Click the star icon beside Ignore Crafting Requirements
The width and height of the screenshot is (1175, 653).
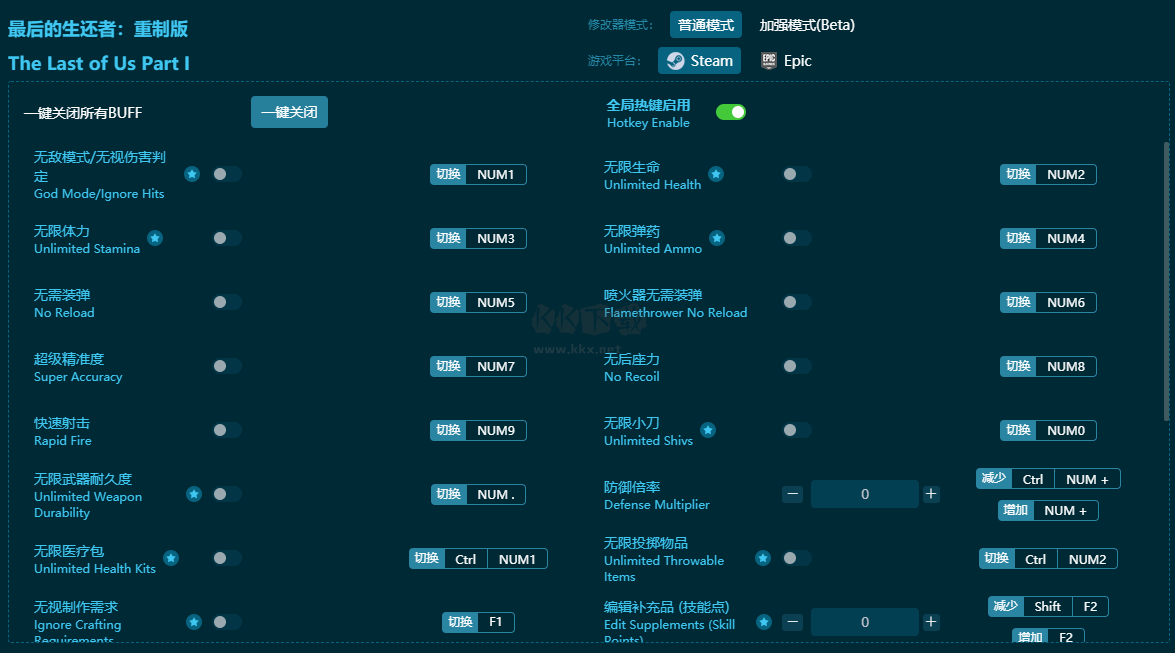point(194,622)
